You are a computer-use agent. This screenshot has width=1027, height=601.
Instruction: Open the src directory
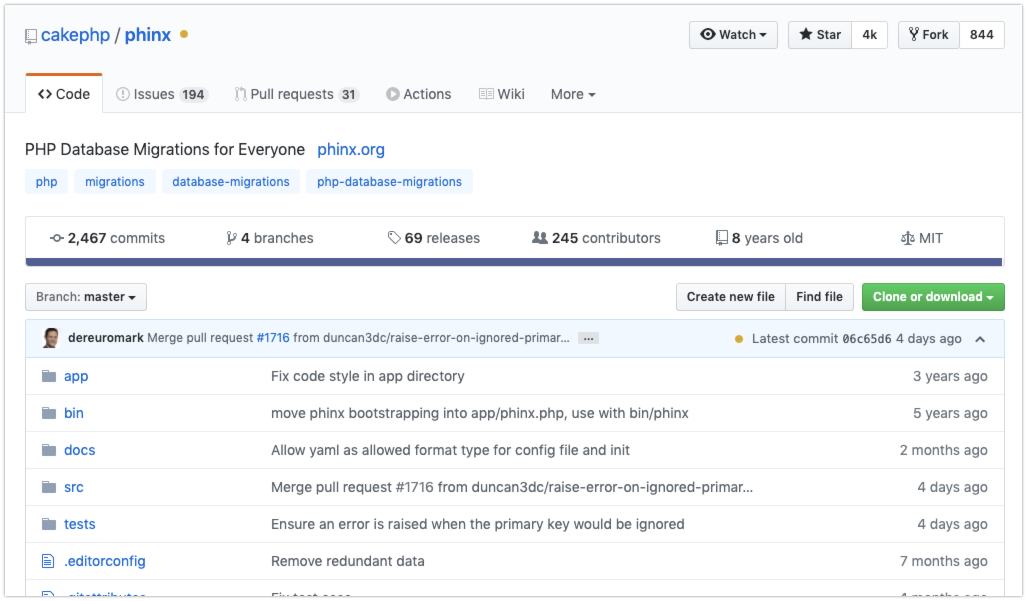[73, 487]
